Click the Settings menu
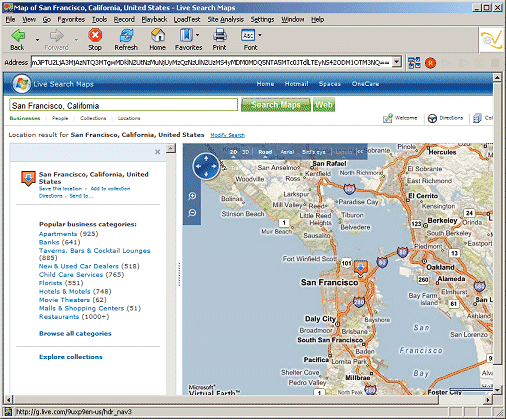This screenshot has height=419, width=506. point(262,20)
